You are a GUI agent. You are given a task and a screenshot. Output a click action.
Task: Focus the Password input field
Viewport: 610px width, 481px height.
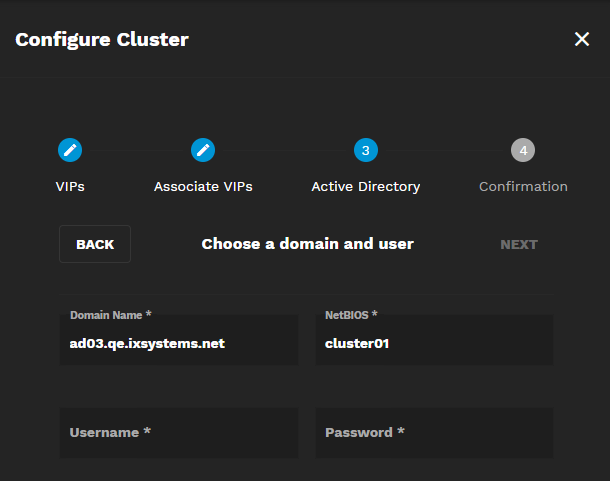[434, 433]
